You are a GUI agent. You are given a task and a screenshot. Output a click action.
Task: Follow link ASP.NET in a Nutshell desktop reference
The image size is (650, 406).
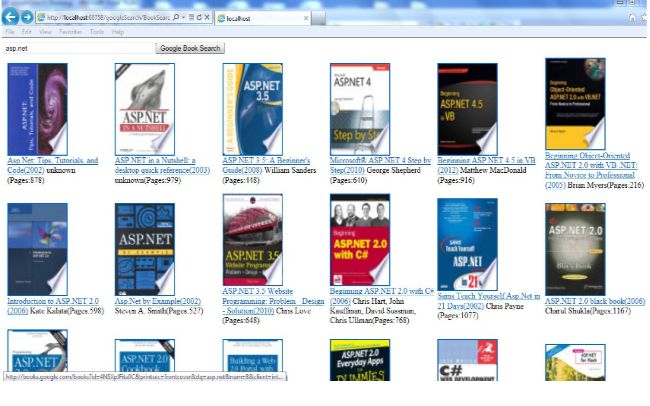pyautogui.click(x=162, y=165)
